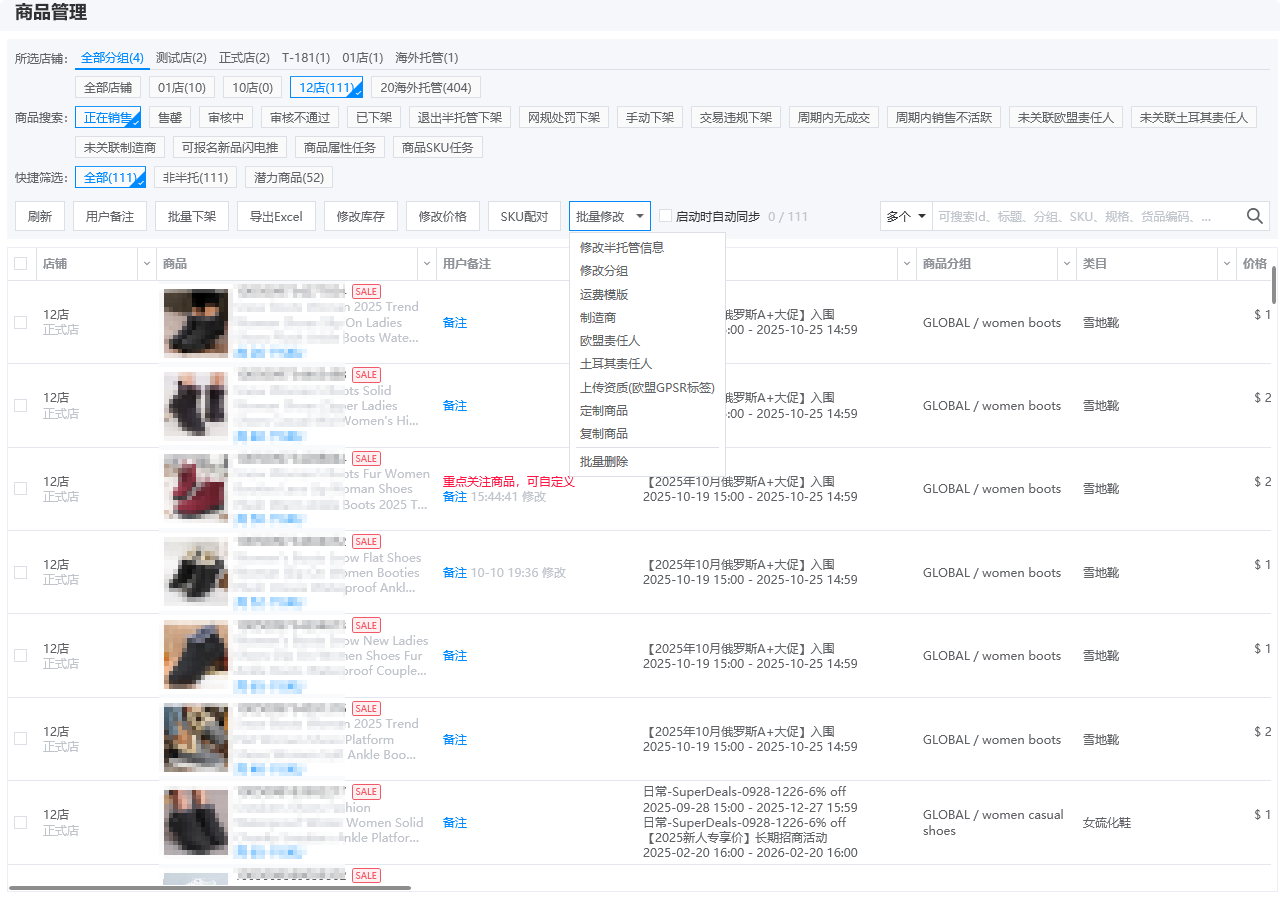Check the select-all checkbox in table header
The width and height of the screenshot is (1280, 900).
click(x=22, y=263)
